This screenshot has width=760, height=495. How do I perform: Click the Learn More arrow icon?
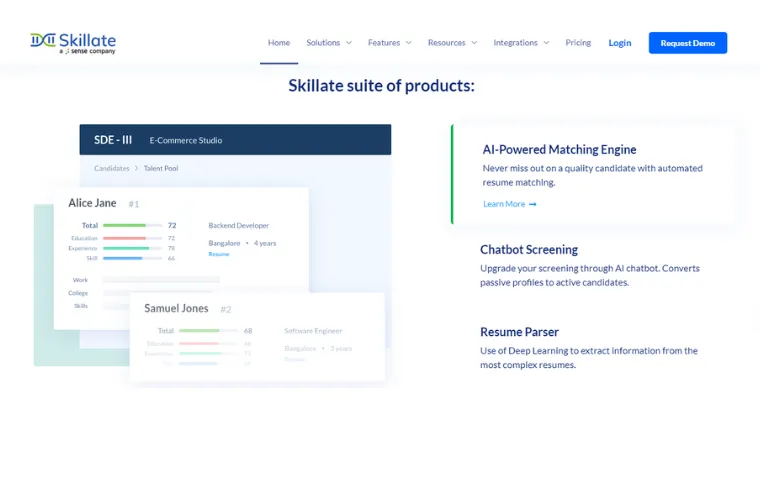[x=533, y=204]
